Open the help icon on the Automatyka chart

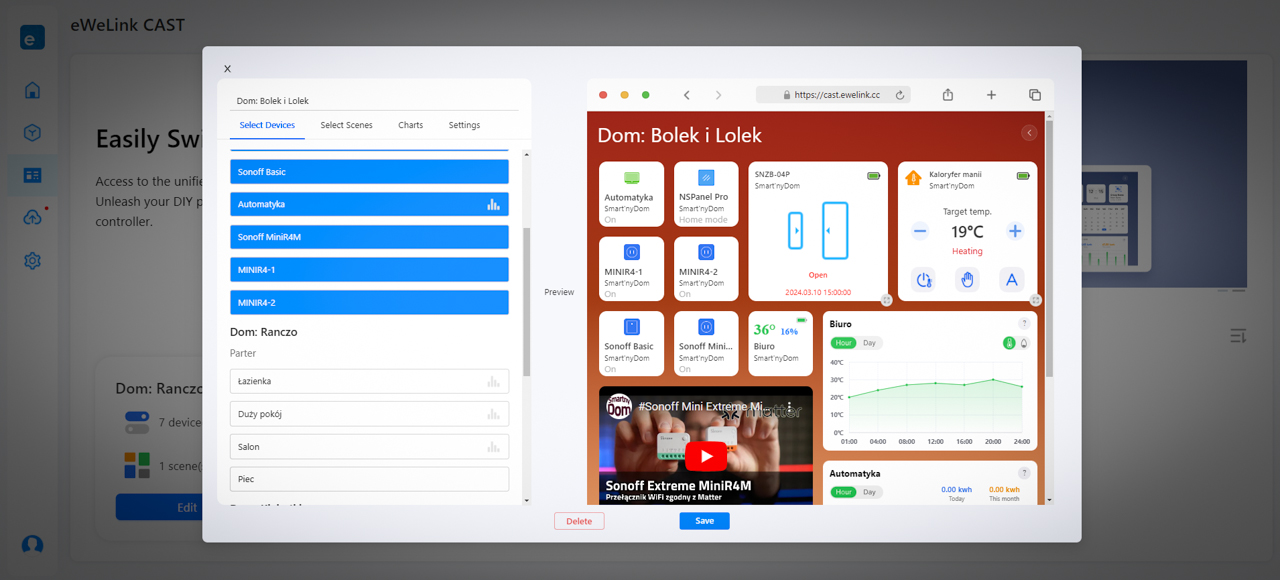click(1024, 473)
